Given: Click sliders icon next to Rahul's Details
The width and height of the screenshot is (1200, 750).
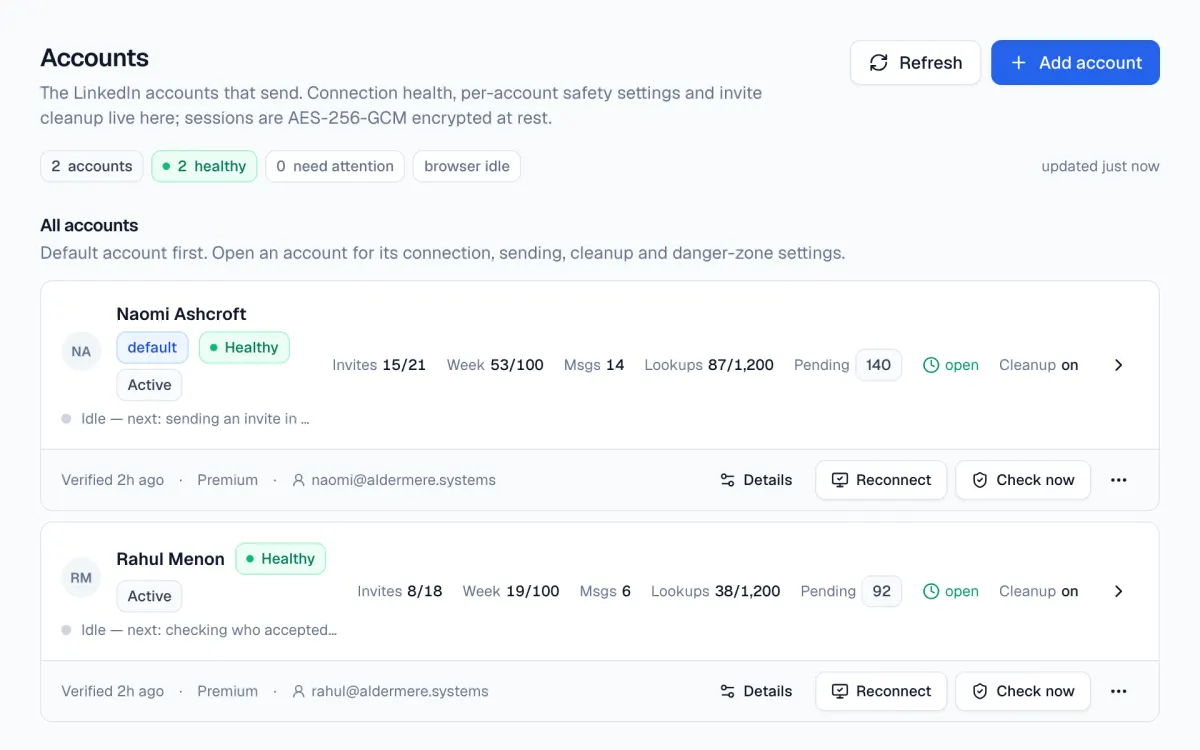Looking at the screenshot, I should pyautogui.click(x=728, y=691).
